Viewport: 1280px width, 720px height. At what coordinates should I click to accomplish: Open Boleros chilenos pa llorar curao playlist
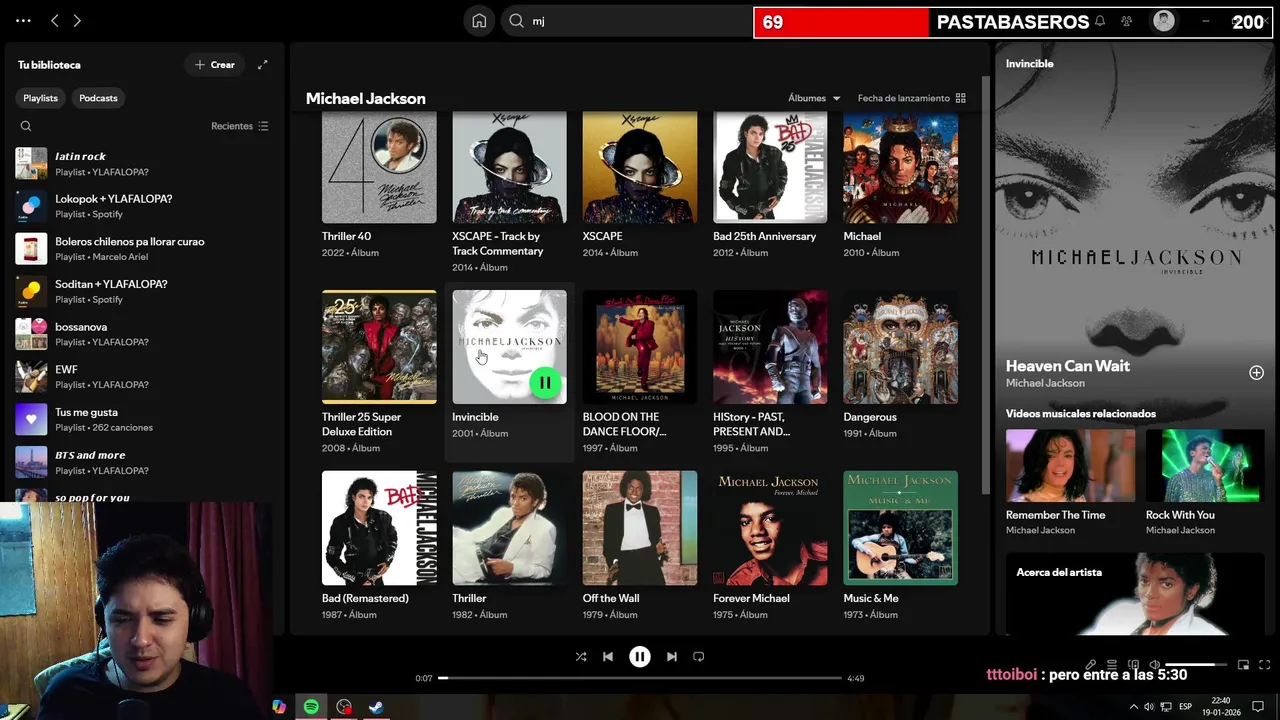142,248
